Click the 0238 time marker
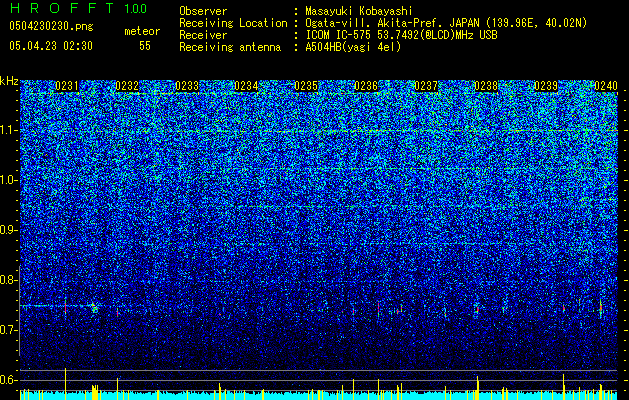This screenshot has width=629, height=400. 486,86
